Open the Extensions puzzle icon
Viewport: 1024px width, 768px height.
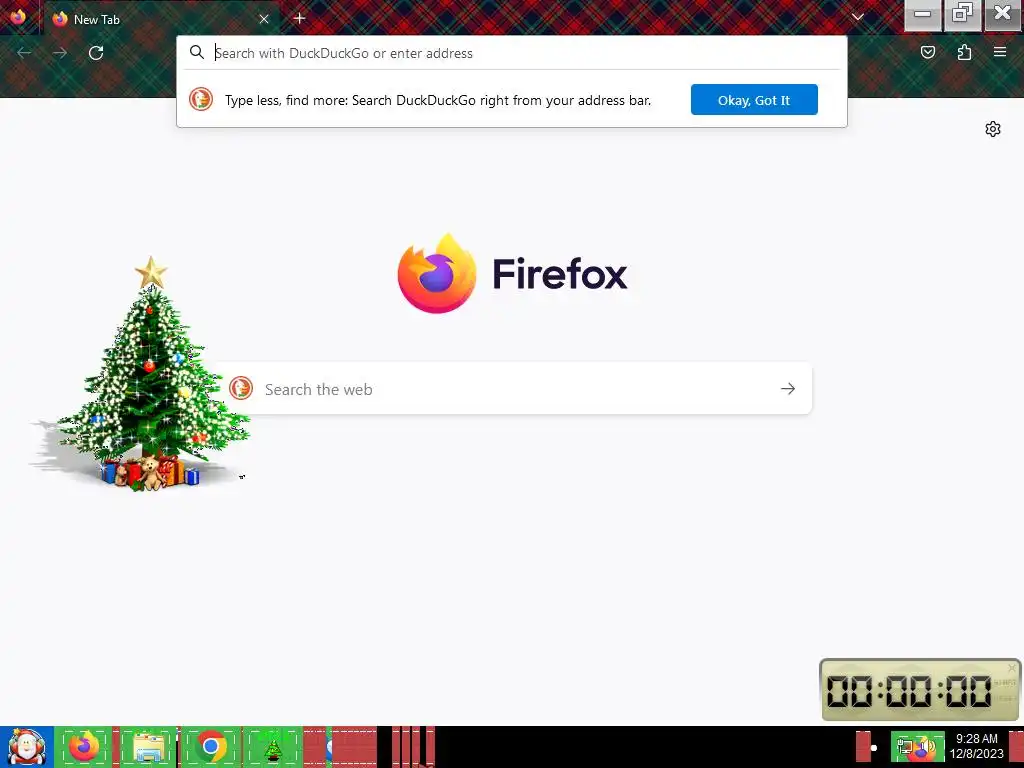pos(964,52)
